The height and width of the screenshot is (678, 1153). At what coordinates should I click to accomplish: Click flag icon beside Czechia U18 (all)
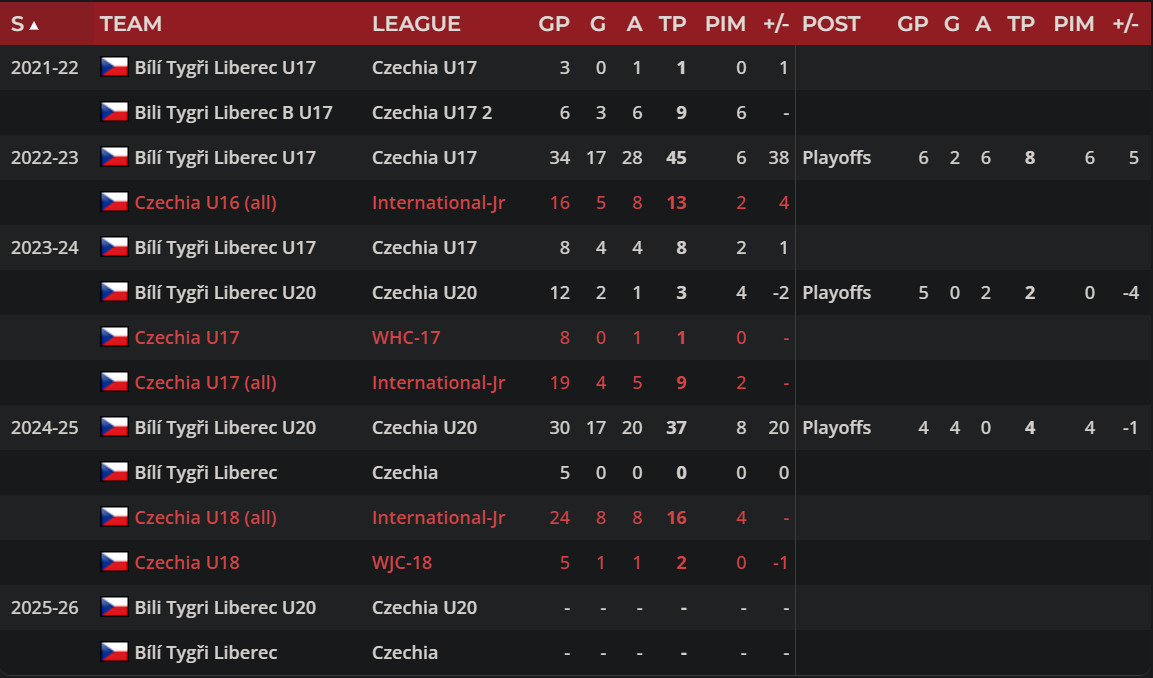114,517
